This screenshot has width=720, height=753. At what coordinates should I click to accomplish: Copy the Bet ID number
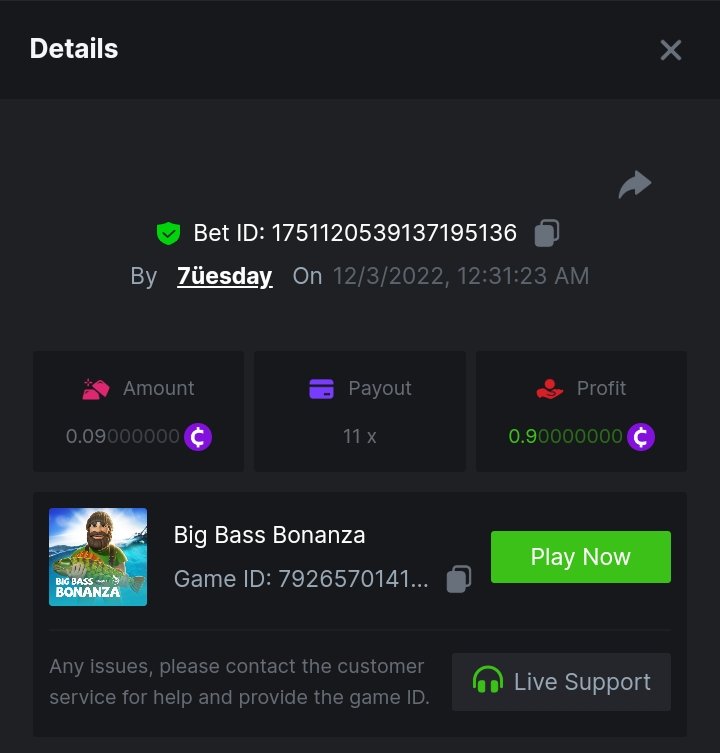tap(546, 233)
